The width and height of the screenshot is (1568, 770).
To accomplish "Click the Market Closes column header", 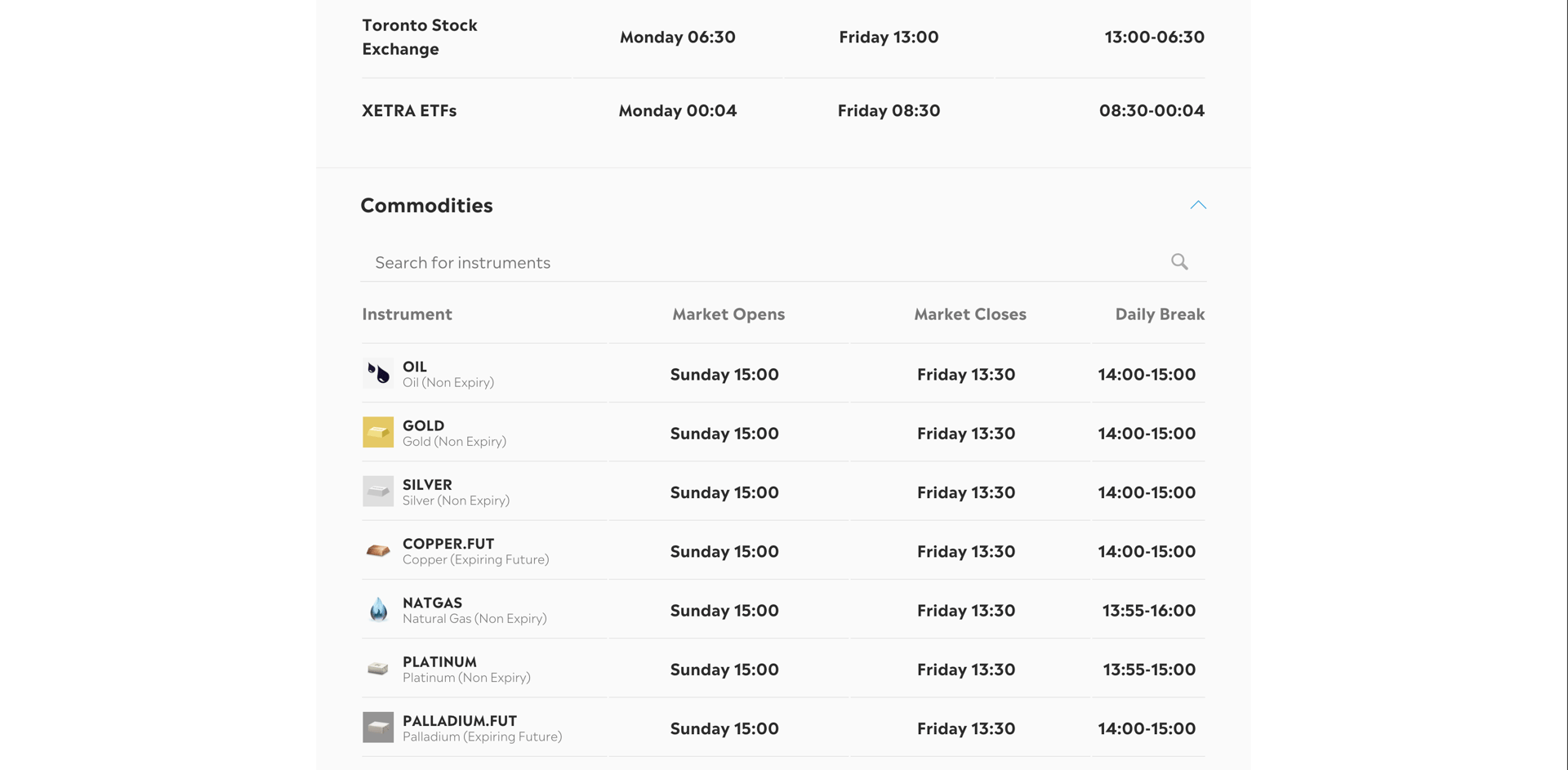I will 970,314.
